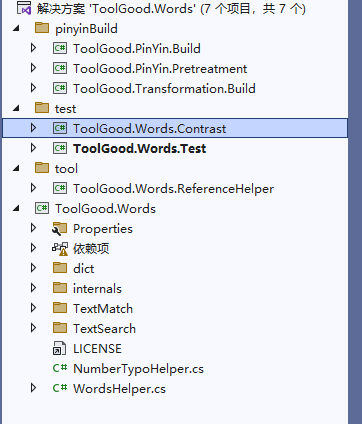The width and height of the screenshot is (362, 424).
Task: Collapse the test folder node
Action: (16, 109)
